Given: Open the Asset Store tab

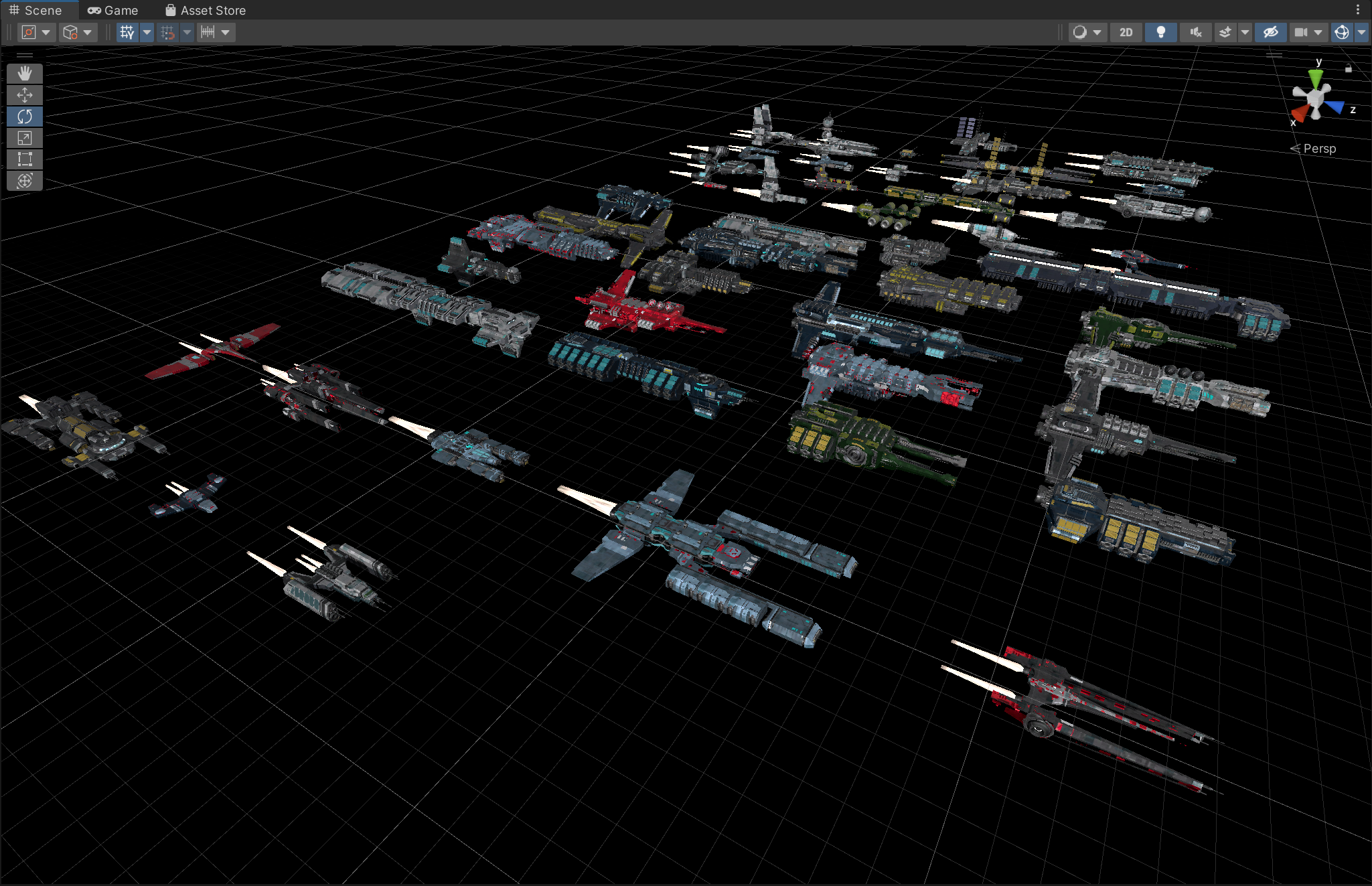Looking at the screenshot, I should coord(206,10).
